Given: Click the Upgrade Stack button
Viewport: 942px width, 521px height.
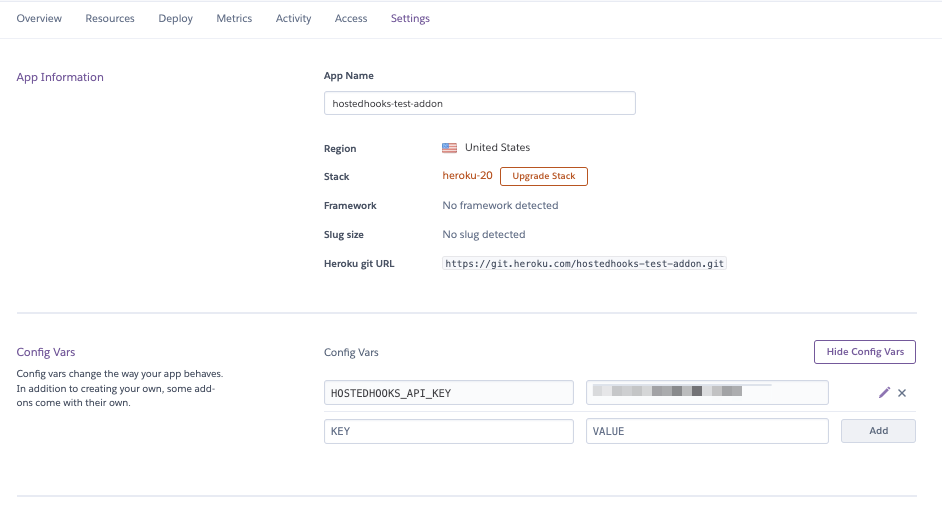Looking at the screenshot, I should click(544, 176).
